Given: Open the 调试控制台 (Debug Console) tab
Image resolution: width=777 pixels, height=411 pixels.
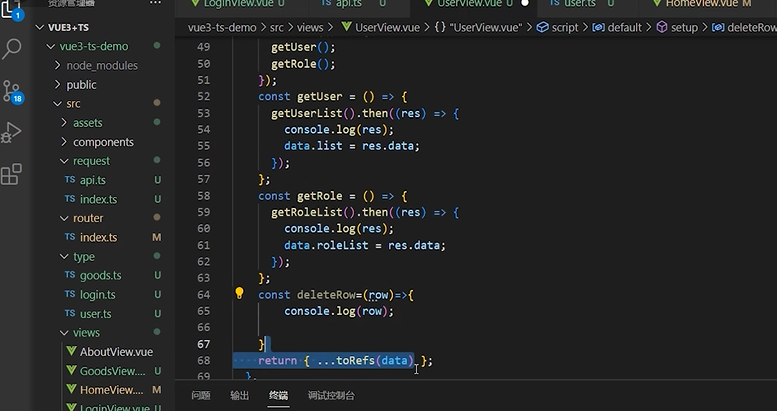Looking at the screenshot, I should pos(331,396).
